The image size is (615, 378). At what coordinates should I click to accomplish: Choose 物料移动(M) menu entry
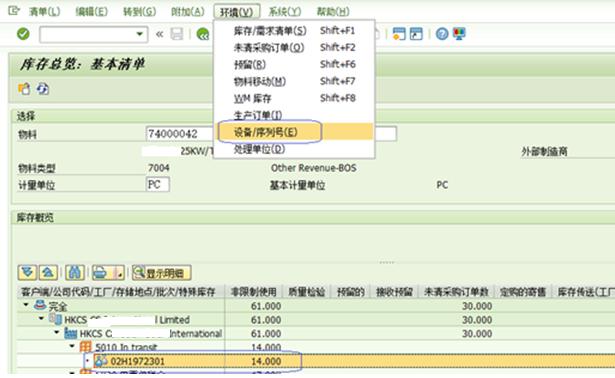click(294, 81)
